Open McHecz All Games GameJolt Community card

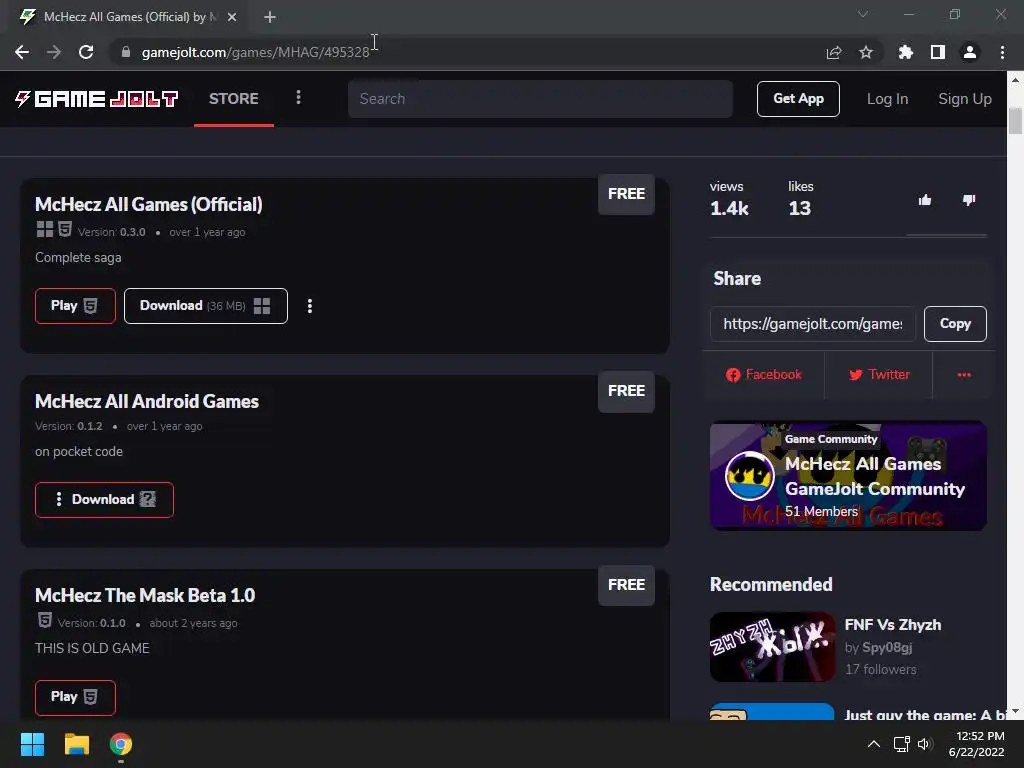point(848,475)
